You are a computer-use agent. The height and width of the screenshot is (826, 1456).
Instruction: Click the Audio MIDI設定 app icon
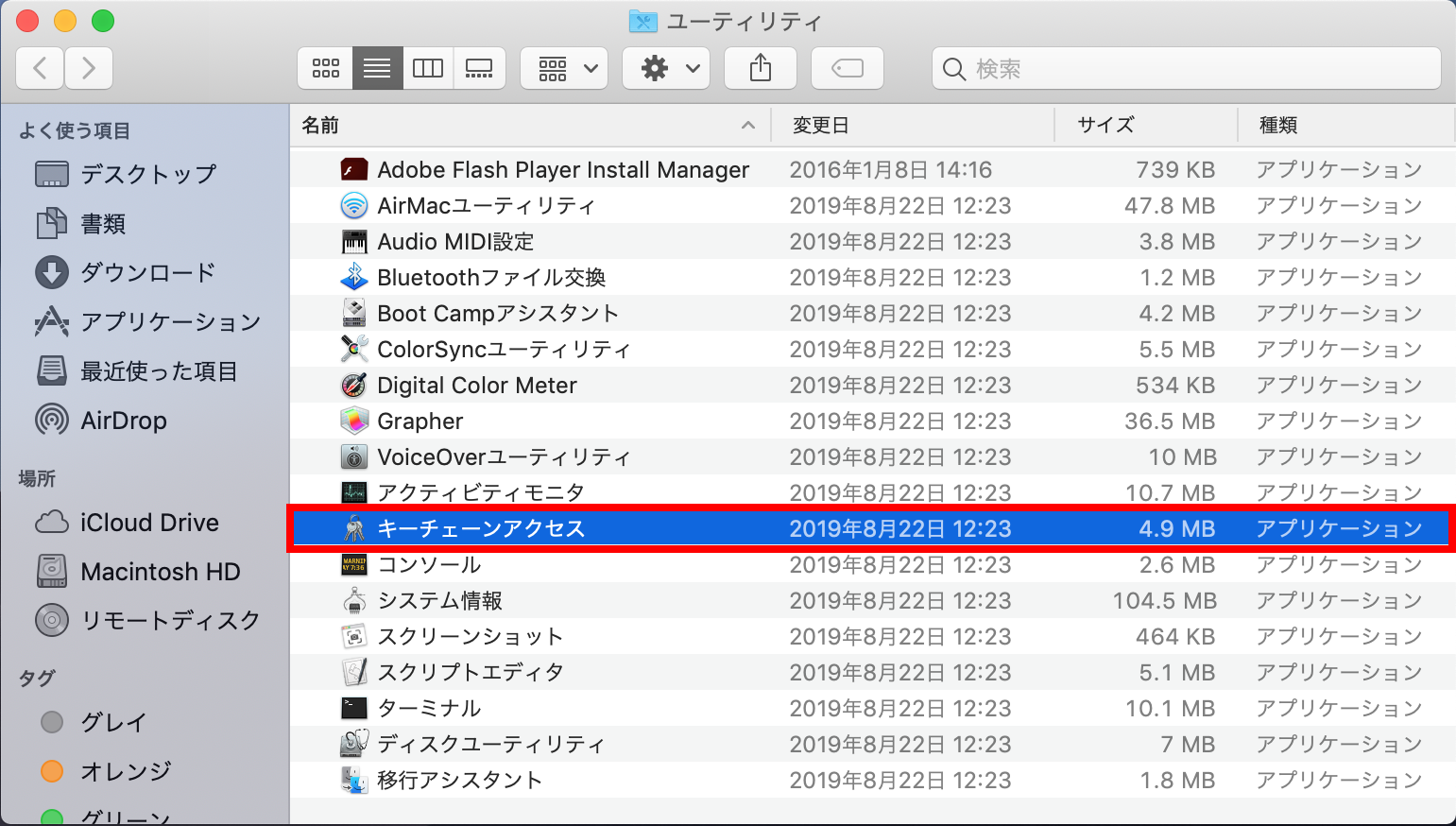pos(354,242)
